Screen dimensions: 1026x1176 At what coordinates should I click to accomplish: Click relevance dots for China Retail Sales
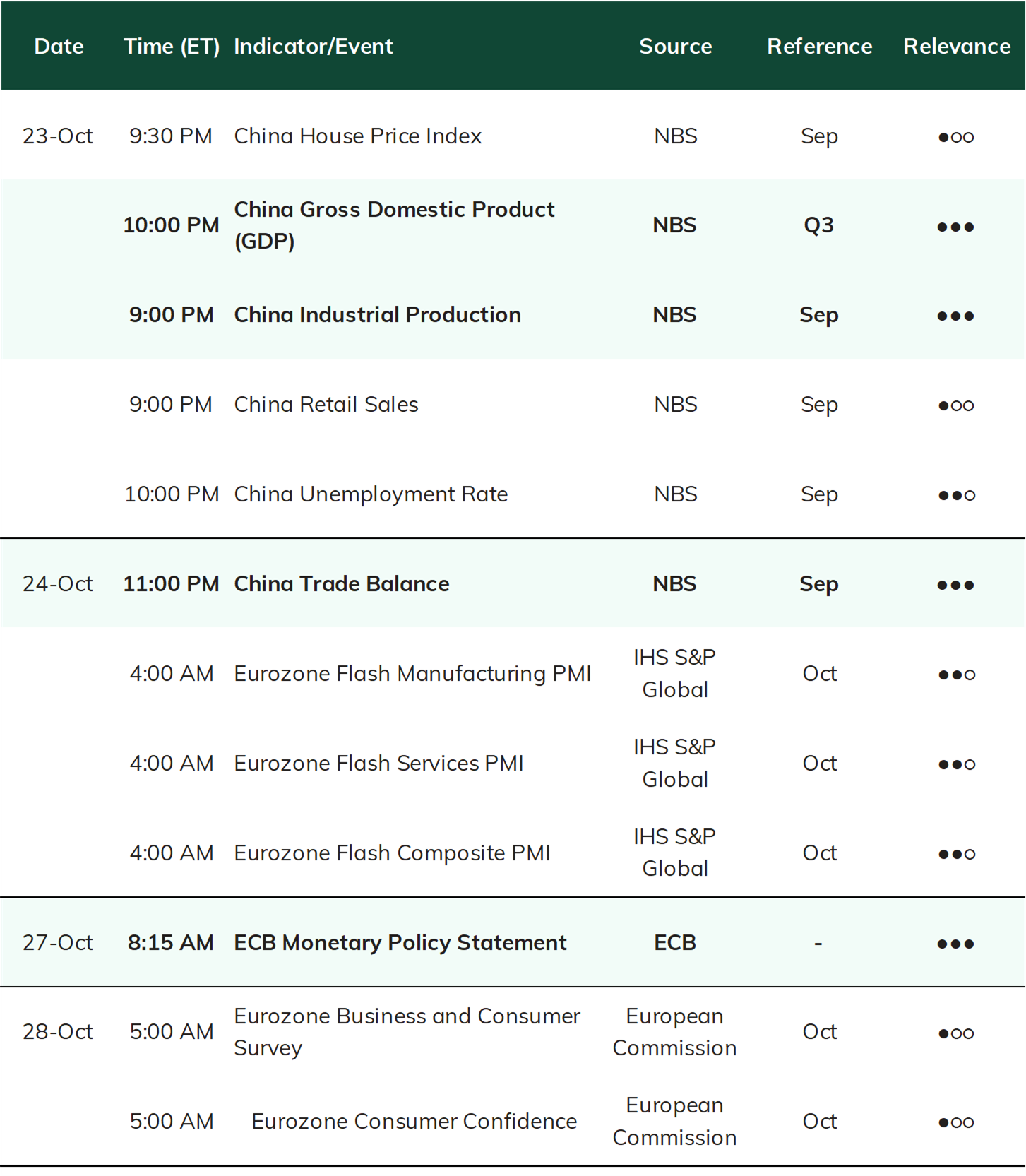coord(955,405)
